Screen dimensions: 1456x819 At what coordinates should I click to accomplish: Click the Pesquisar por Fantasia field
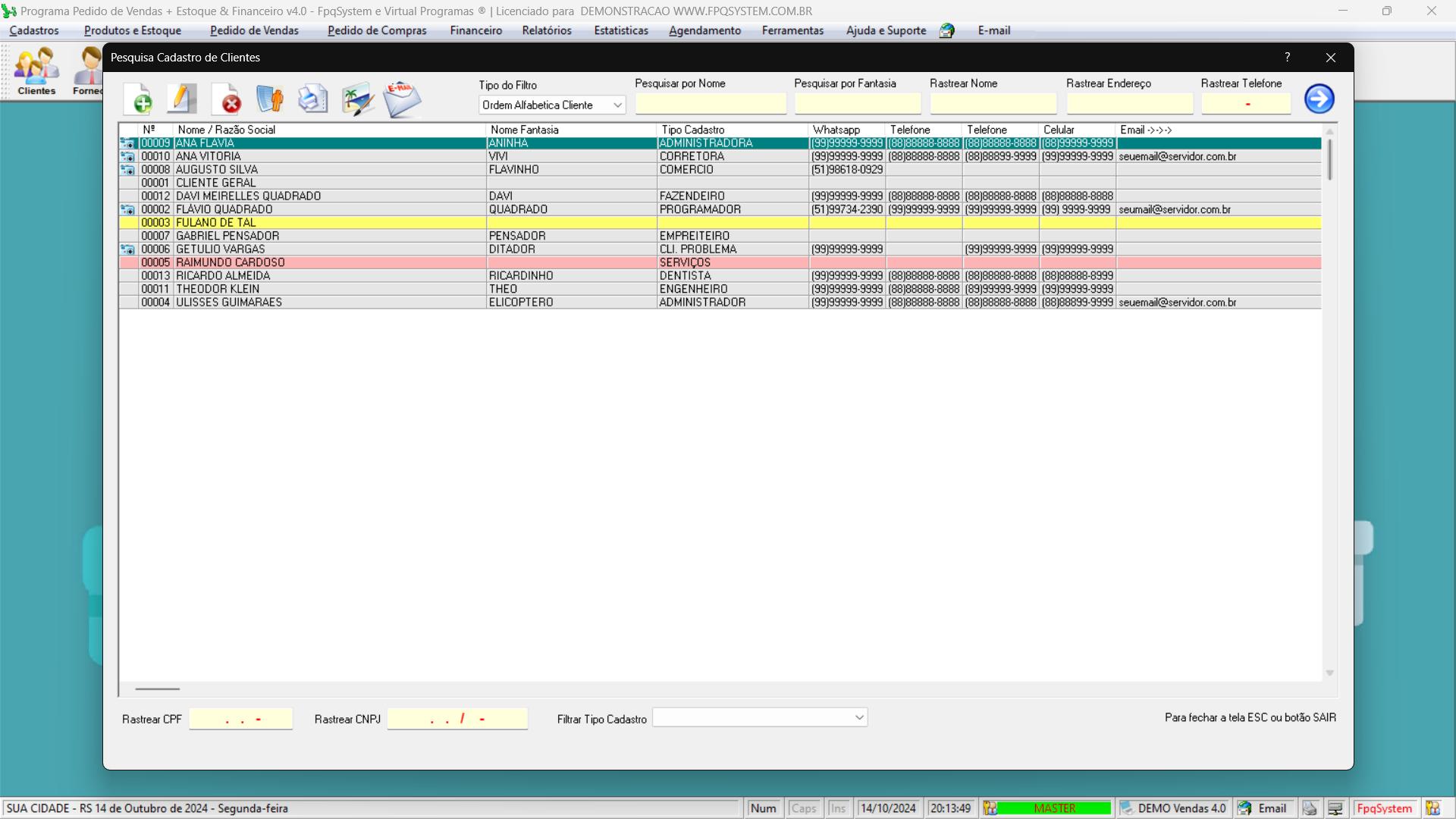point(858,104)
